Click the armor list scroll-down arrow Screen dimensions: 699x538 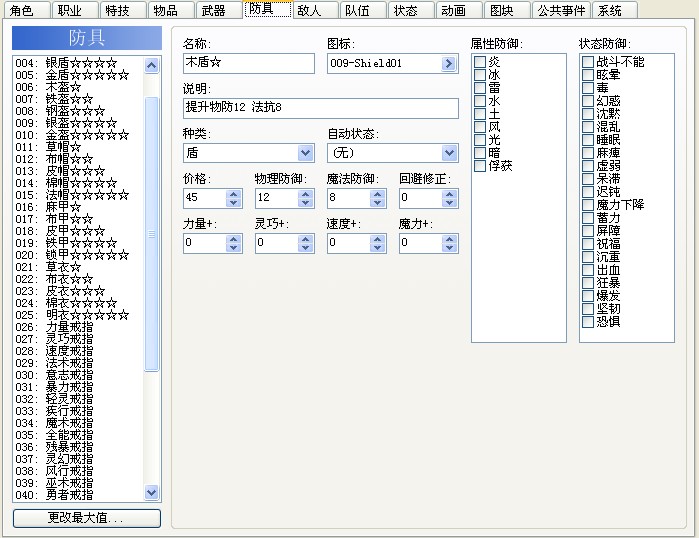152,493
